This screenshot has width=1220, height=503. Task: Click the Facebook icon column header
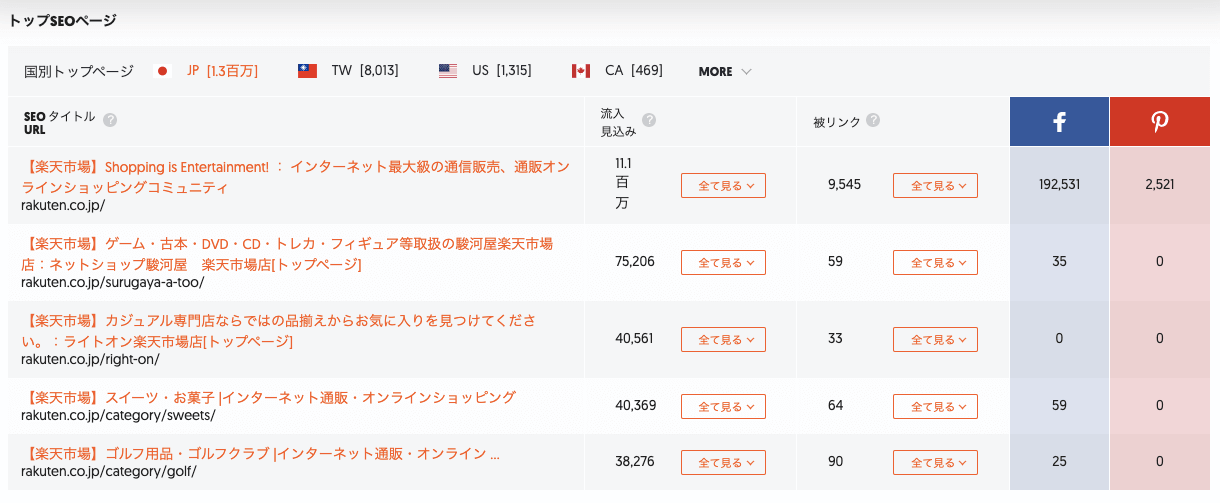[x=1059, y=122]
